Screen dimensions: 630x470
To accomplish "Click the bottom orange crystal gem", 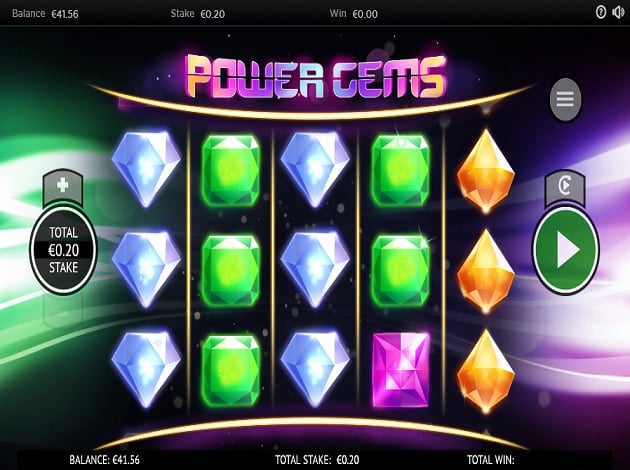I will coord(485,372).
